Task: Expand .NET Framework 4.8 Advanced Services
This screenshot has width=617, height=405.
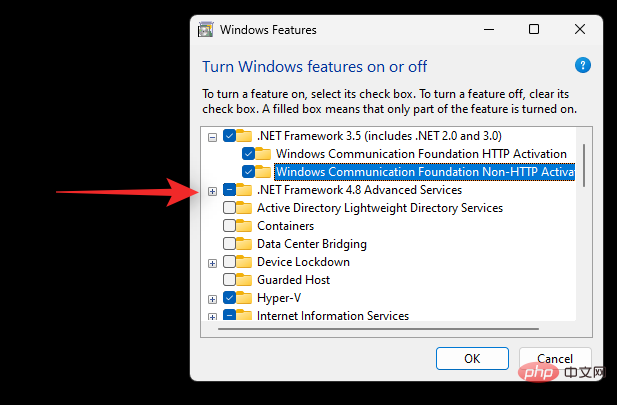Action: pos(212,190)
